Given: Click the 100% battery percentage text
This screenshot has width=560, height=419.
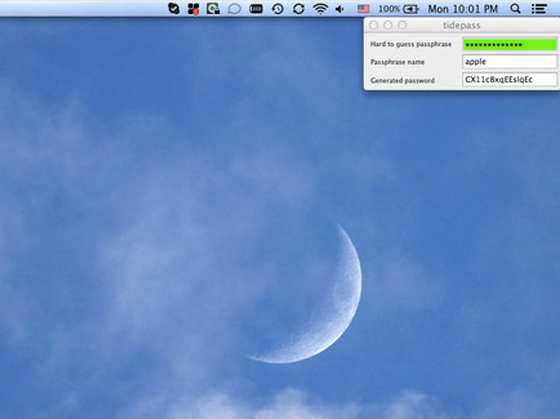Looking at the screenshot, I should [389, 9].
